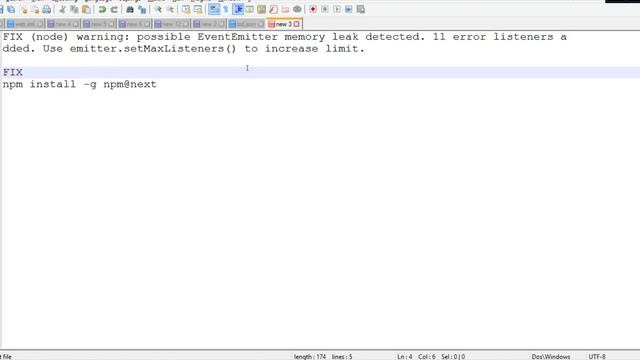The height and width of the screenshot is (360, 640).
Task: Toggle Show All Characters pilcrow icon
Action: click(x=226, y=9)
